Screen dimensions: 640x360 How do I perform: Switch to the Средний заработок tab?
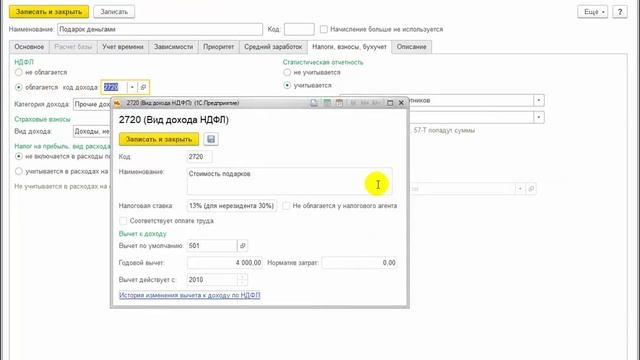click(x=273, y=47)
